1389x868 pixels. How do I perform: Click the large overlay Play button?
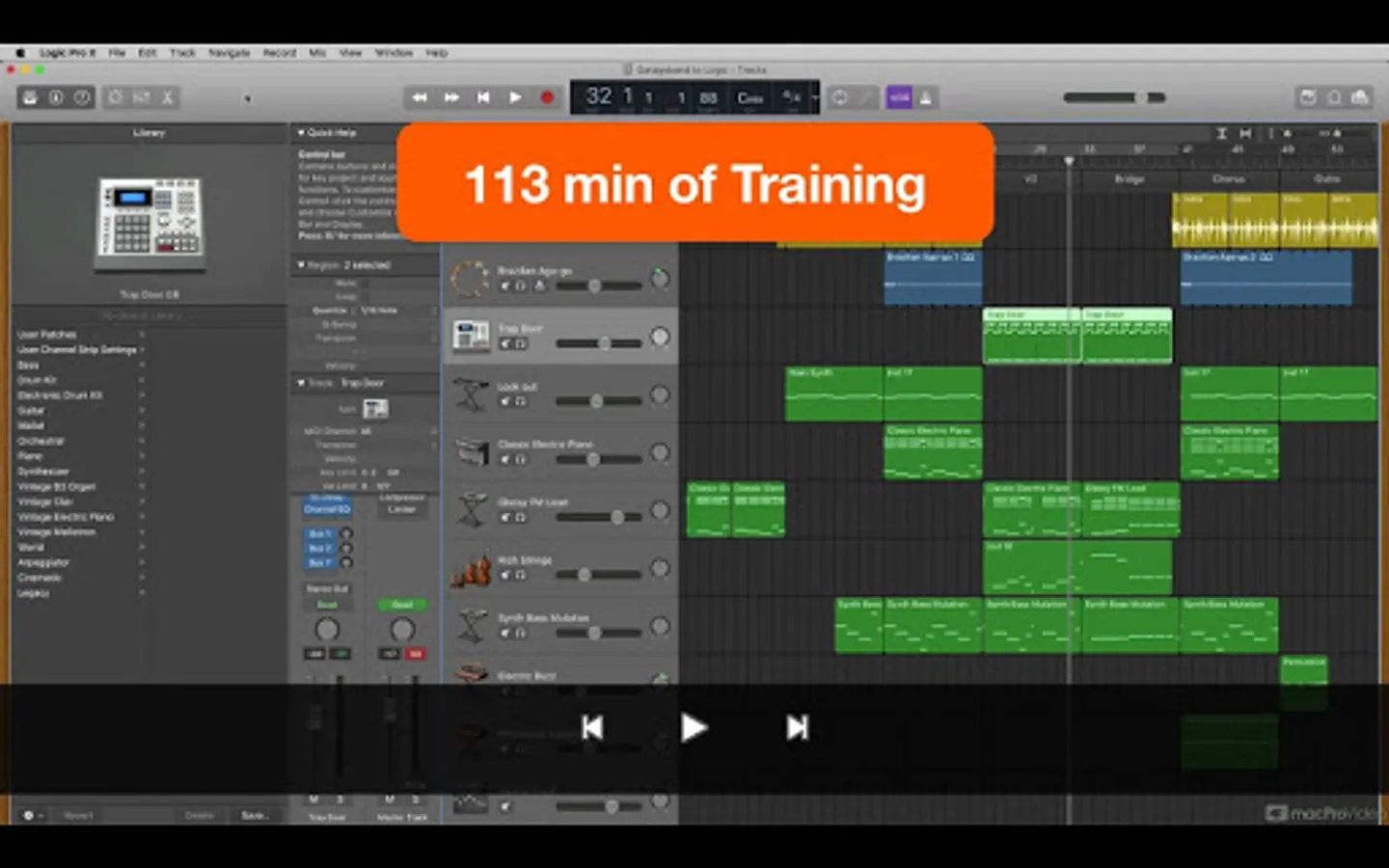click(694, 727)
